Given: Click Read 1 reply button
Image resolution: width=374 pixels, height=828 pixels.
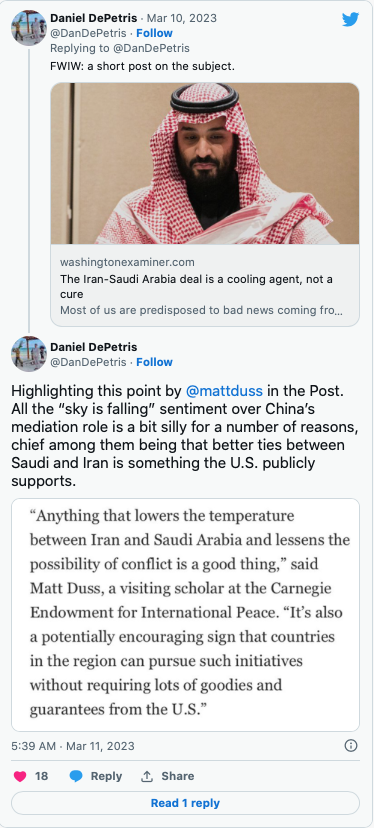Looking at the screenshot, I should pyautogui.click(x=185, y=803).
